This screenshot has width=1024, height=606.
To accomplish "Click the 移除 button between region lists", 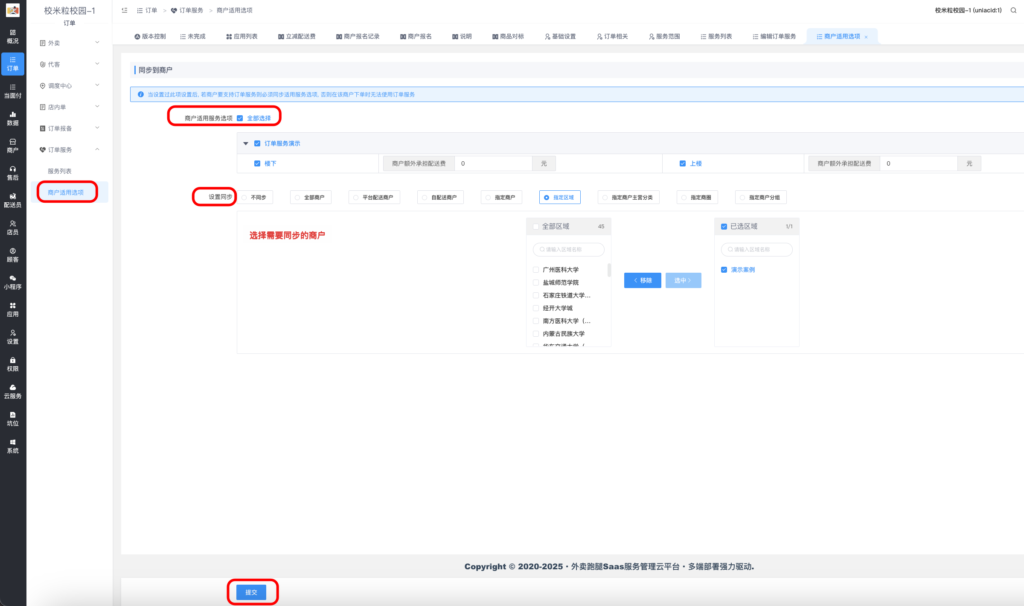I will (642, 280).
